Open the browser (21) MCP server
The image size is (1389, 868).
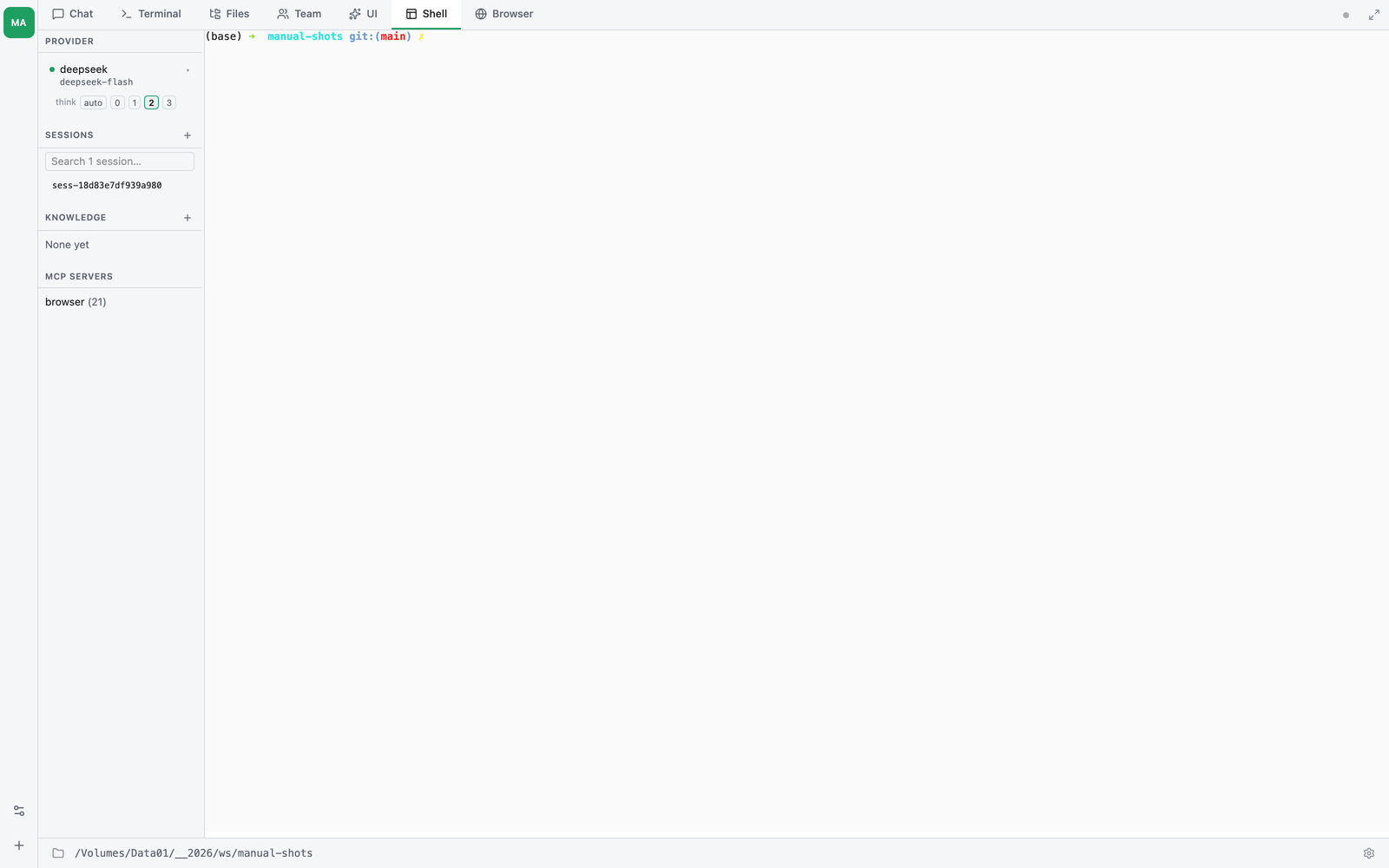76,302
